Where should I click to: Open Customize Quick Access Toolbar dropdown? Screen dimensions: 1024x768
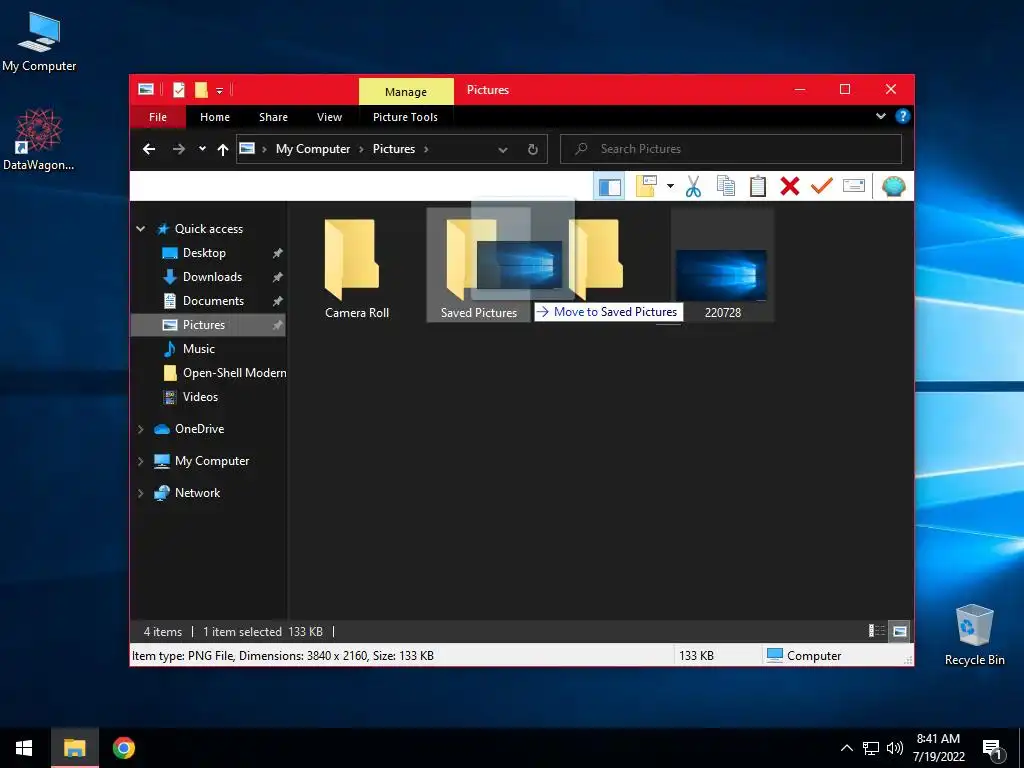(x=219, y=90)
